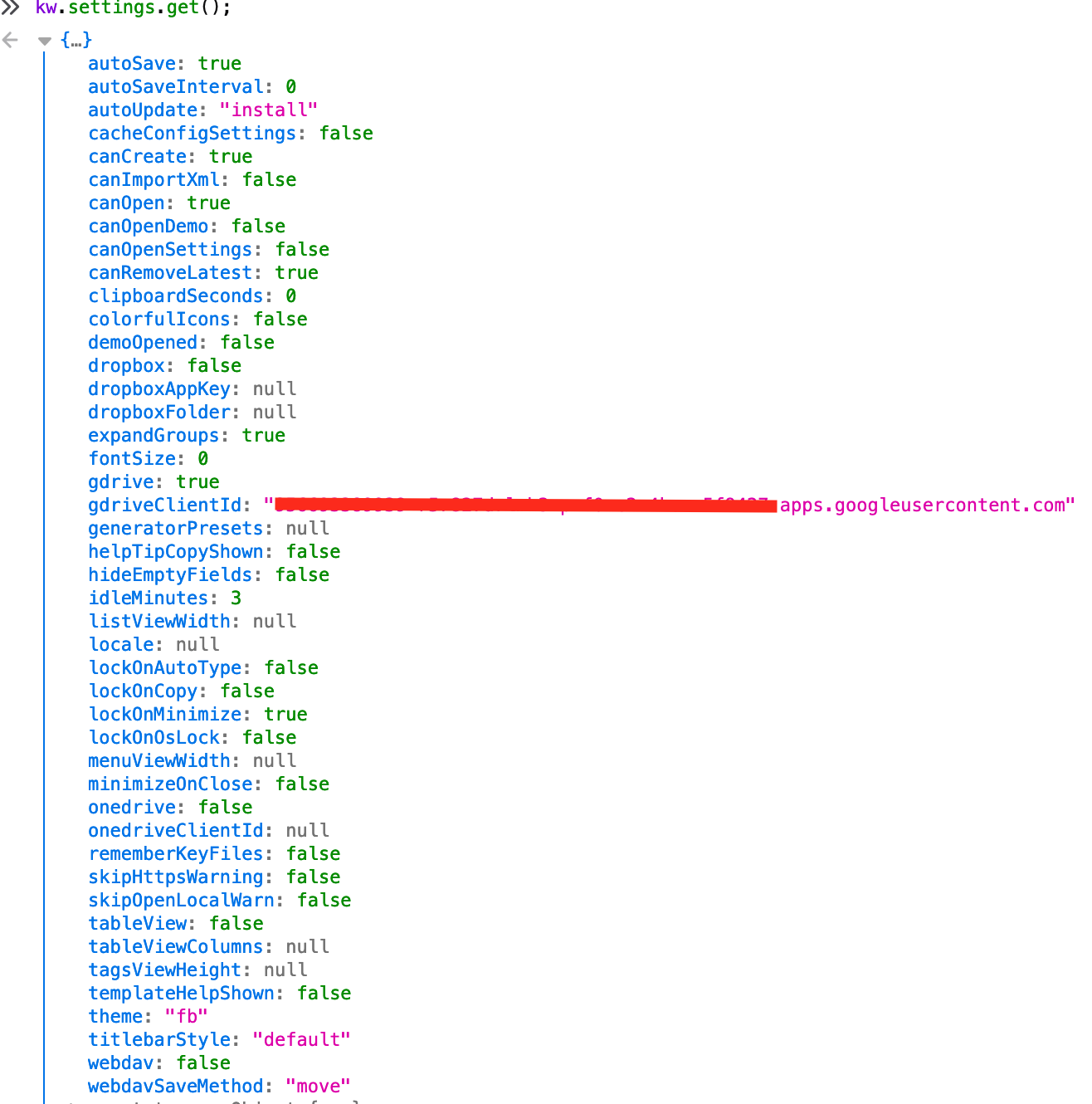Select the theme value "fb"

coord(186,1016)
